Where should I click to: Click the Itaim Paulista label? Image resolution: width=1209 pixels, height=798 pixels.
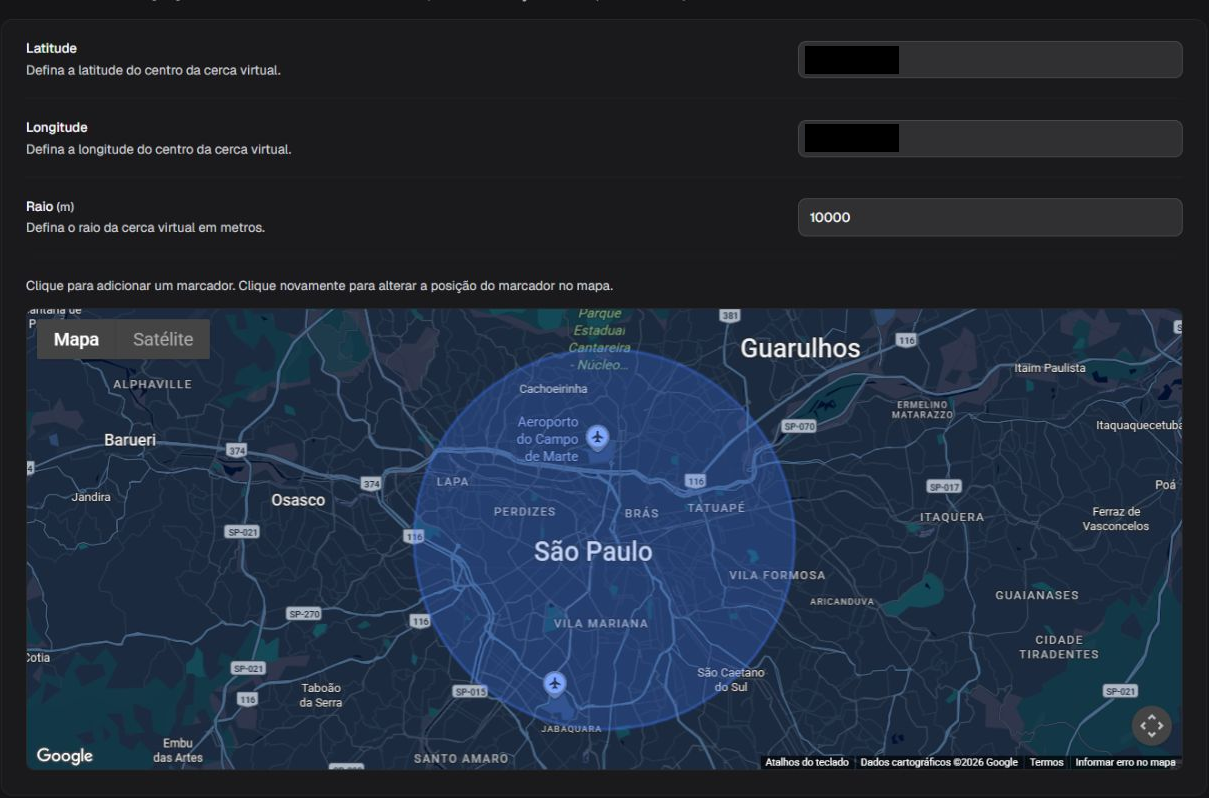point(1049,368)
